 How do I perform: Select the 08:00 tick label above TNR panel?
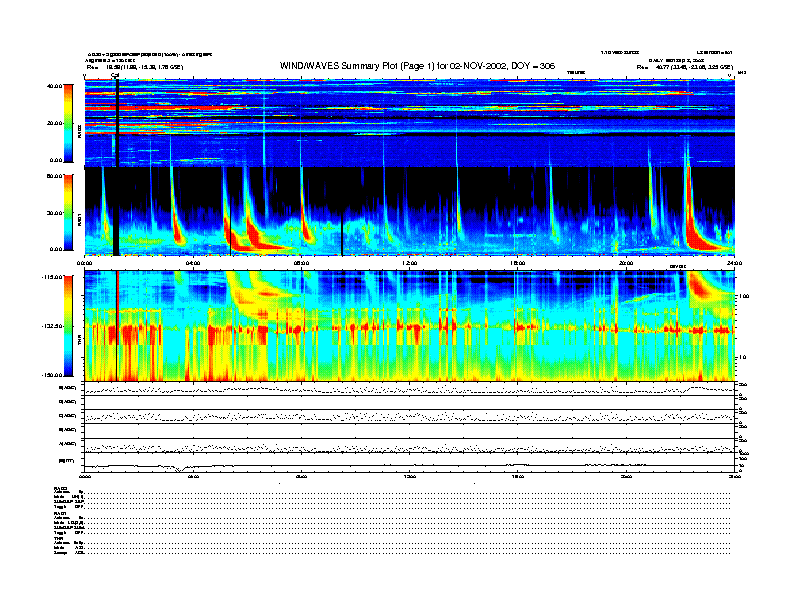click(302, 263)
